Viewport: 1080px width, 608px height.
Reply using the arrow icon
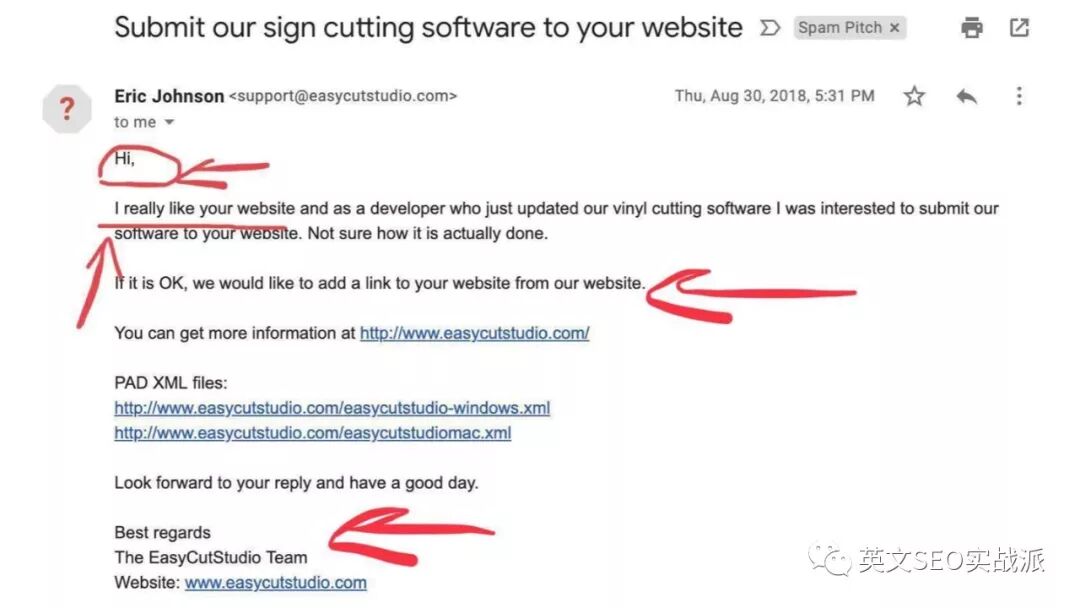coord(966,96)
